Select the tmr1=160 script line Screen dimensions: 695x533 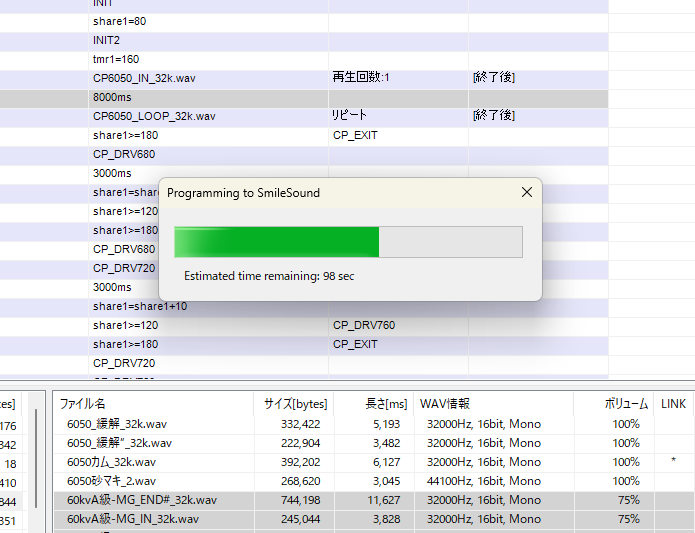(116, 59)
